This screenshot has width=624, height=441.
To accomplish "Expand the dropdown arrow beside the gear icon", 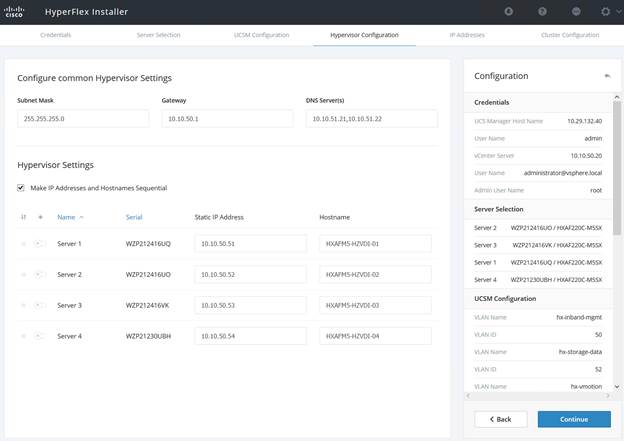I will click(x=619, y=12).
